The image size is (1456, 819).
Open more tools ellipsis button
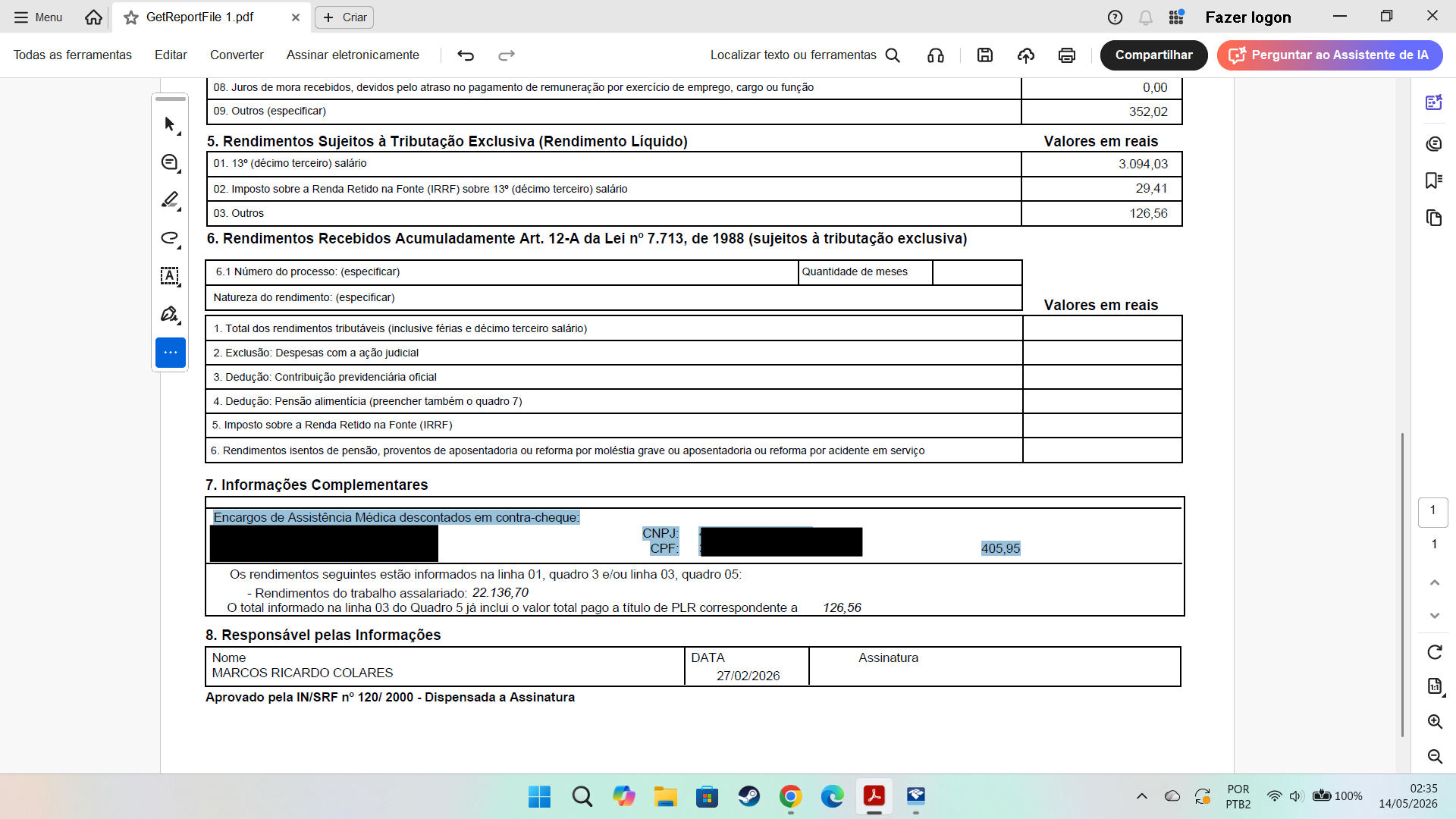pos(171,353)
